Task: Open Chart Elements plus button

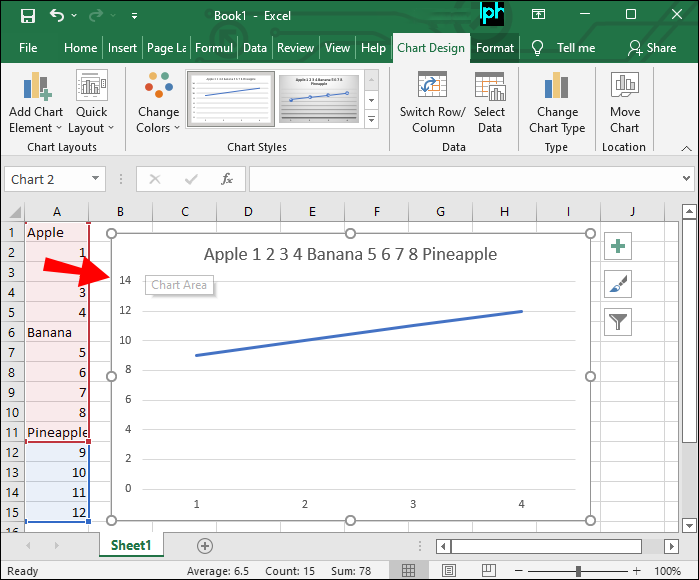Action: [x=617, y=246]
